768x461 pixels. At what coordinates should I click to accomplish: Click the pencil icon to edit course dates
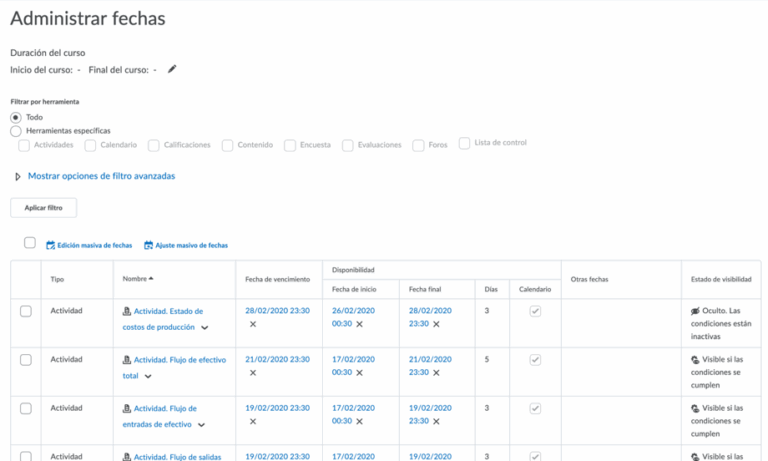coord(172,69)
